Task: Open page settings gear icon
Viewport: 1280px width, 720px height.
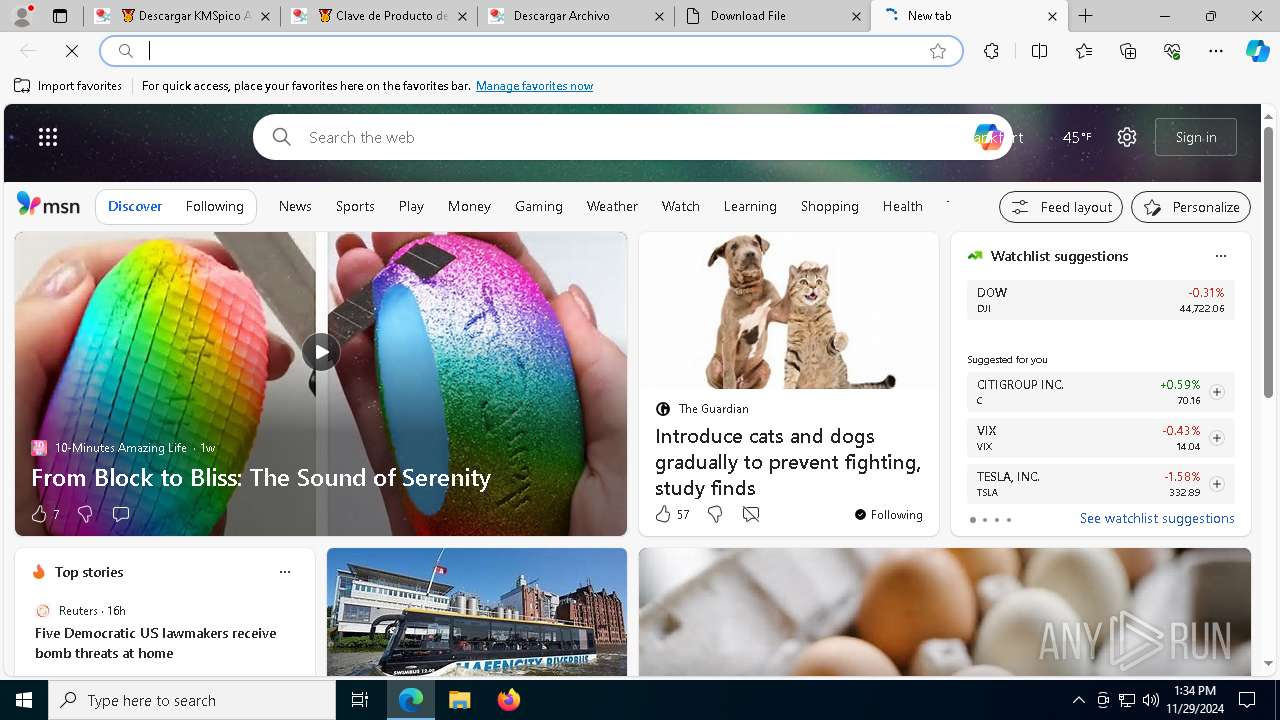Action: click(1127, 137)
